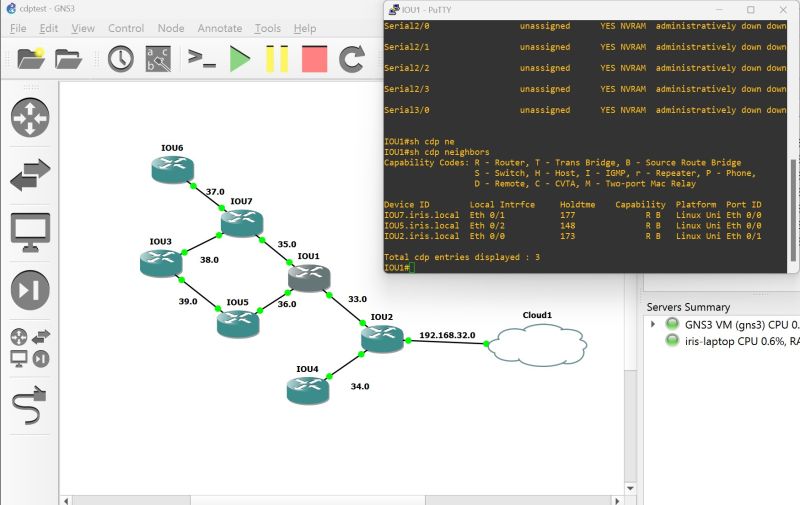Viewport: 800px width, 505px height.
Task: Click canvas scrollbar left arrow
Action: 66,500
